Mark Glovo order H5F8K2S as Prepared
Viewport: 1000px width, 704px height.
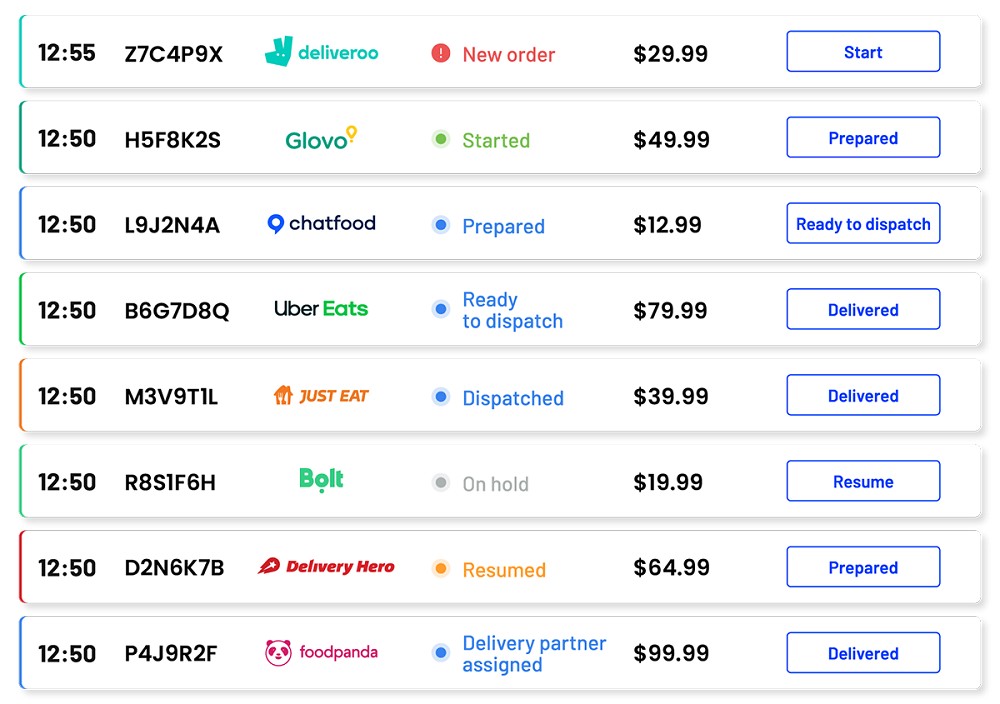[x=863, y=138]
